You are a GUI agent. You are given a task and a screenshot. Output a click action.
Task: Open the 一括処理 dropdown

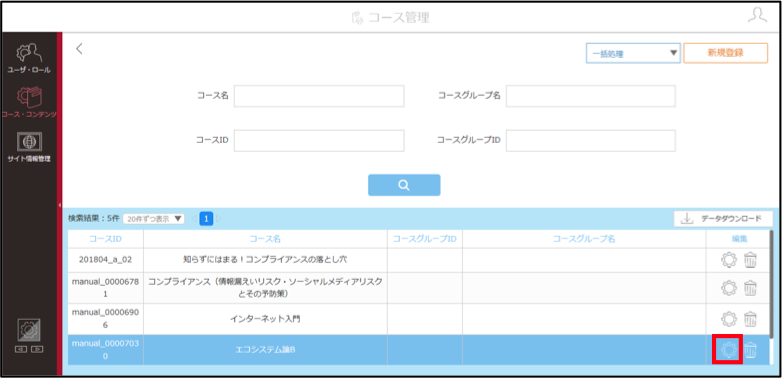pos(633,53)
